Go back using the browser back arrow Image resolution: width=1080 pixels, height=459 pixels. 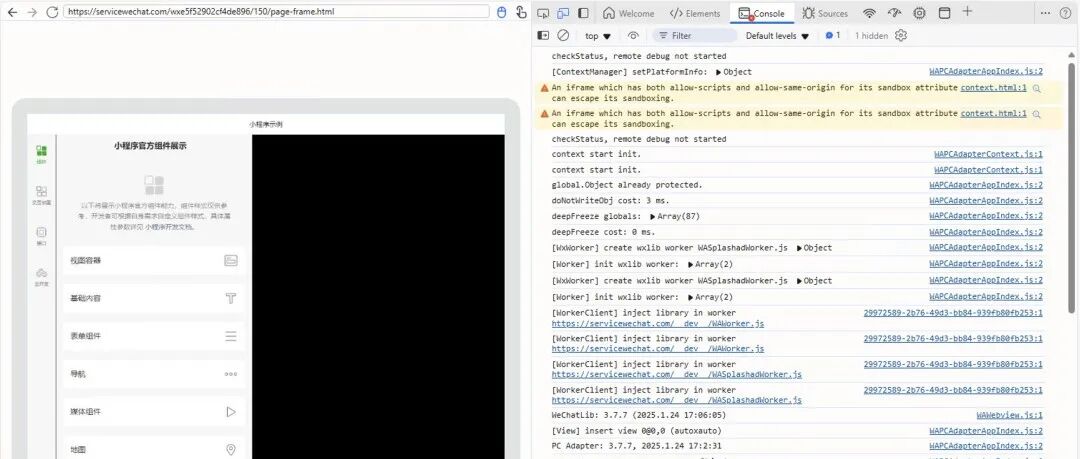[12, 12]
